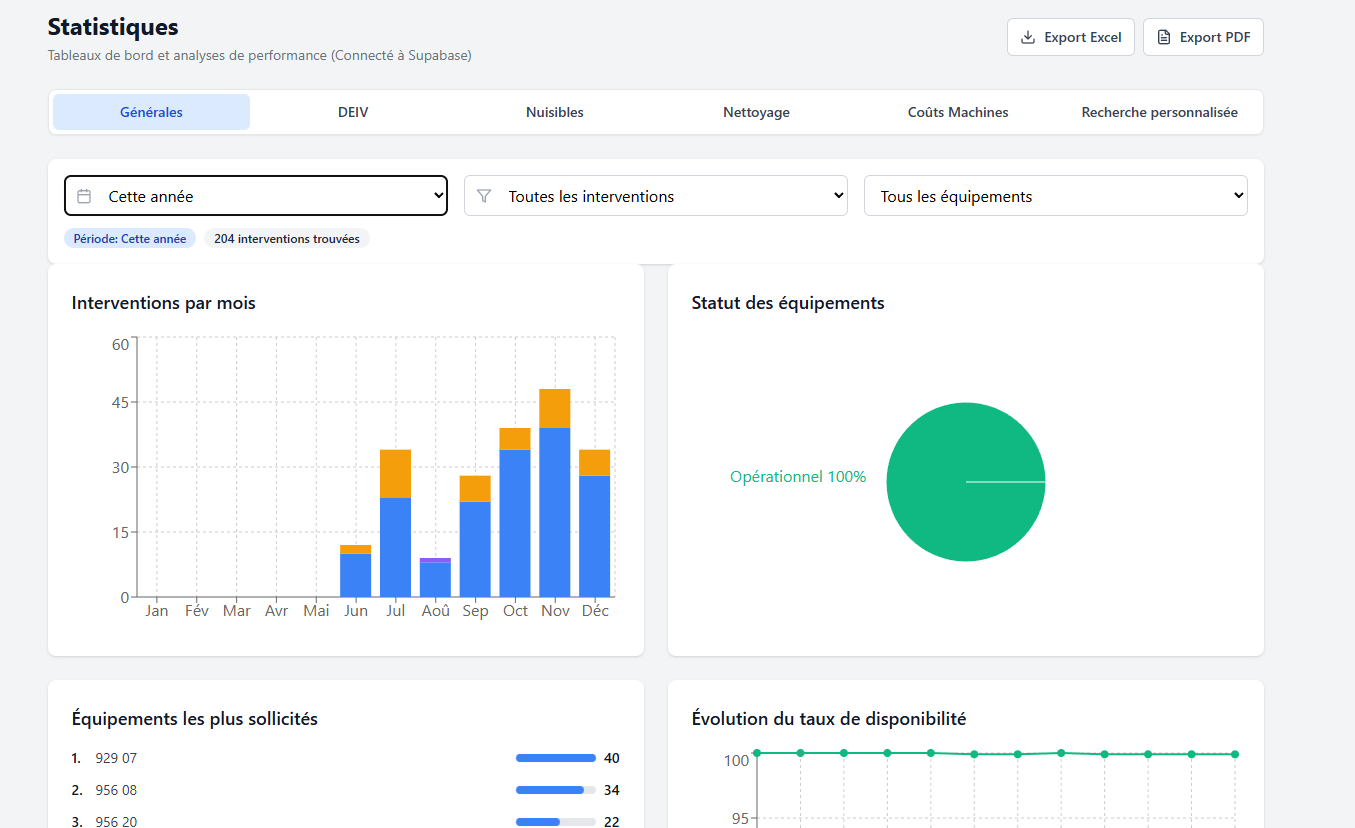Select the Nuisibles tab
The height and width of the screenshot is (828, 1355).
(x=555, y=112)
